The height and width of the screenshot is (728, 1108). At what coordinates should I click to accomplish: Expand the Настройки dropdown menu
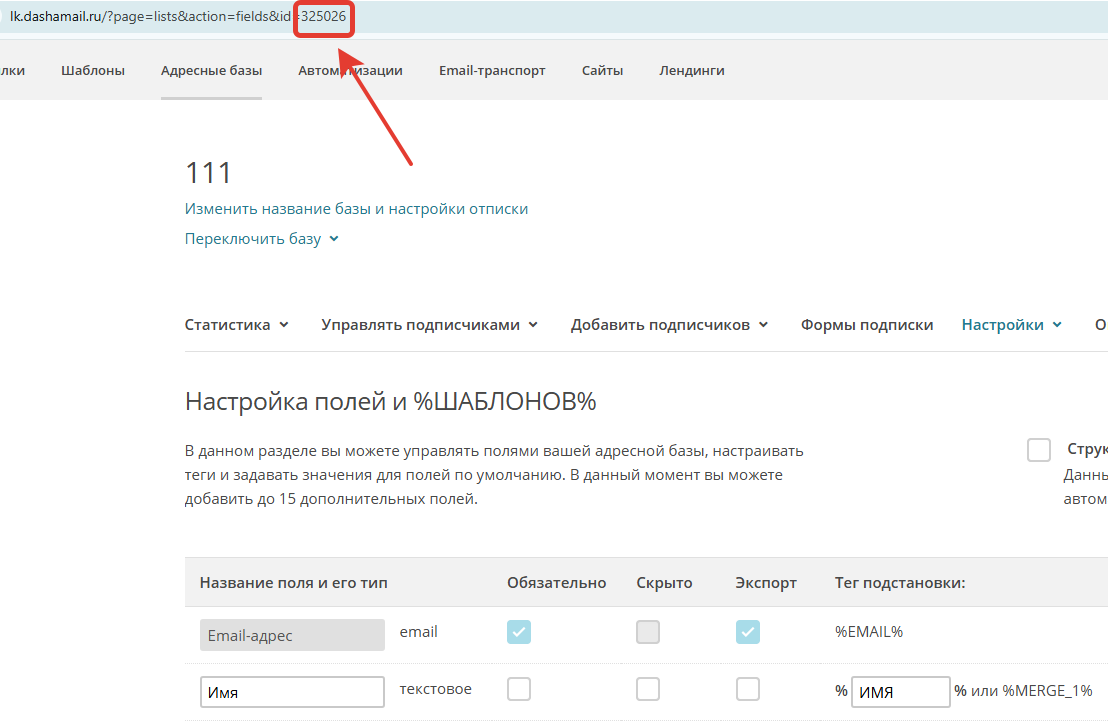click(1011, 325)
